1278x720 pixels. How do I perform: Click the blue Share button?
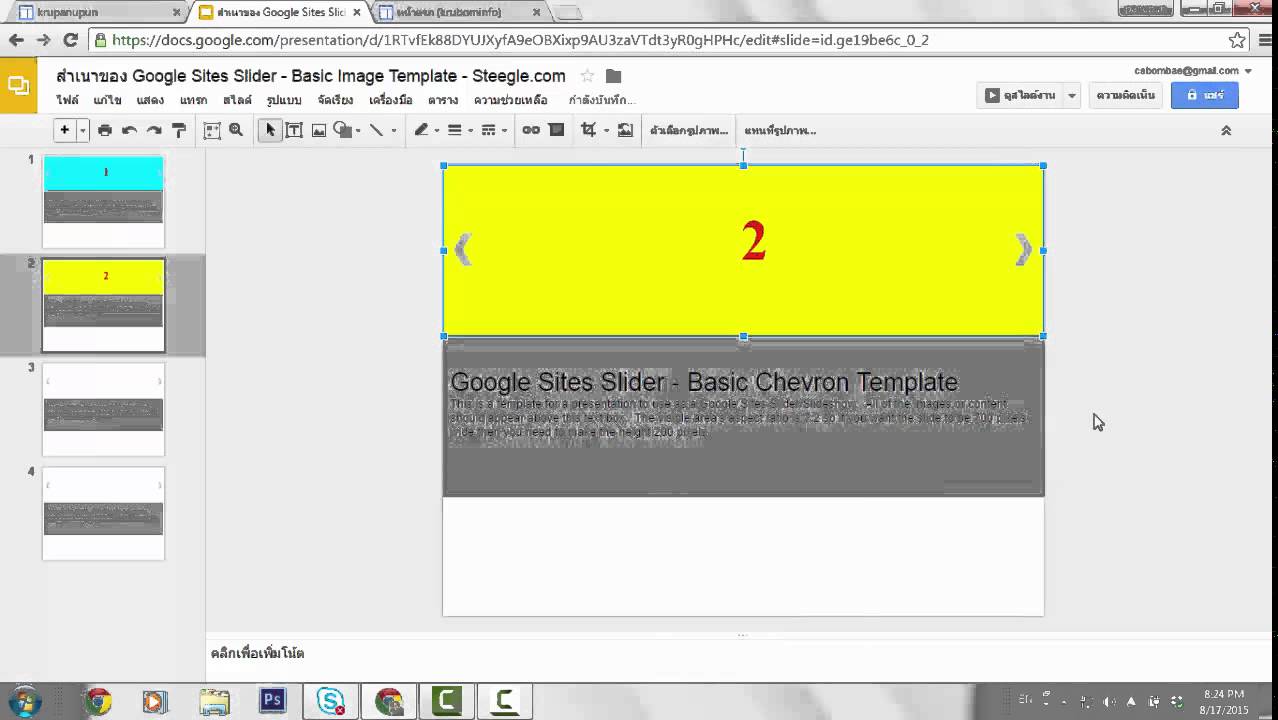(x=1205, y=95)
